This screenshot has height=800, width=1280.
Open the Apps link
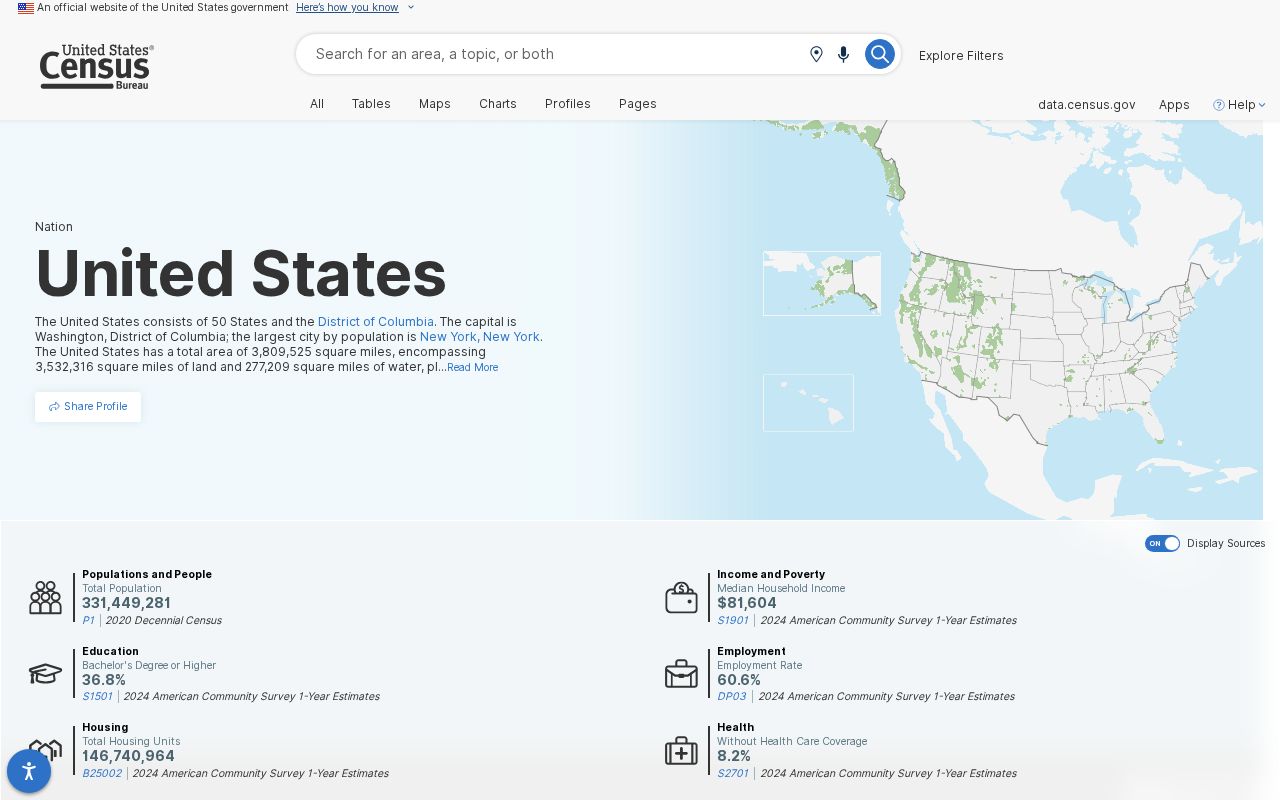[x=1174, y=105]
